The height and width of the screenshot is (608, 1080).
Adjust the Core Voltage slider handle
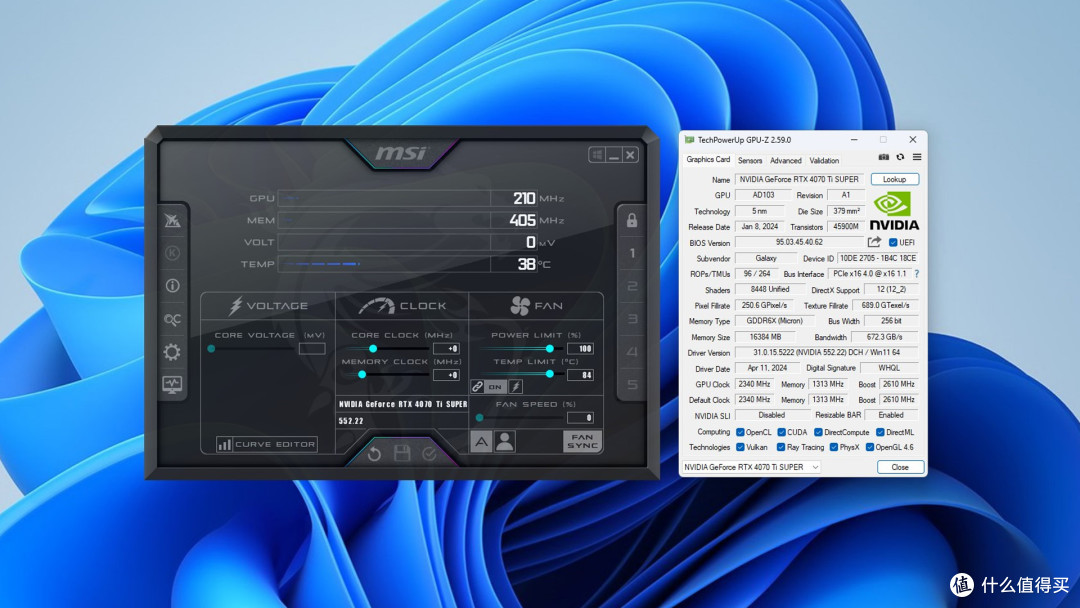[211, 348]
